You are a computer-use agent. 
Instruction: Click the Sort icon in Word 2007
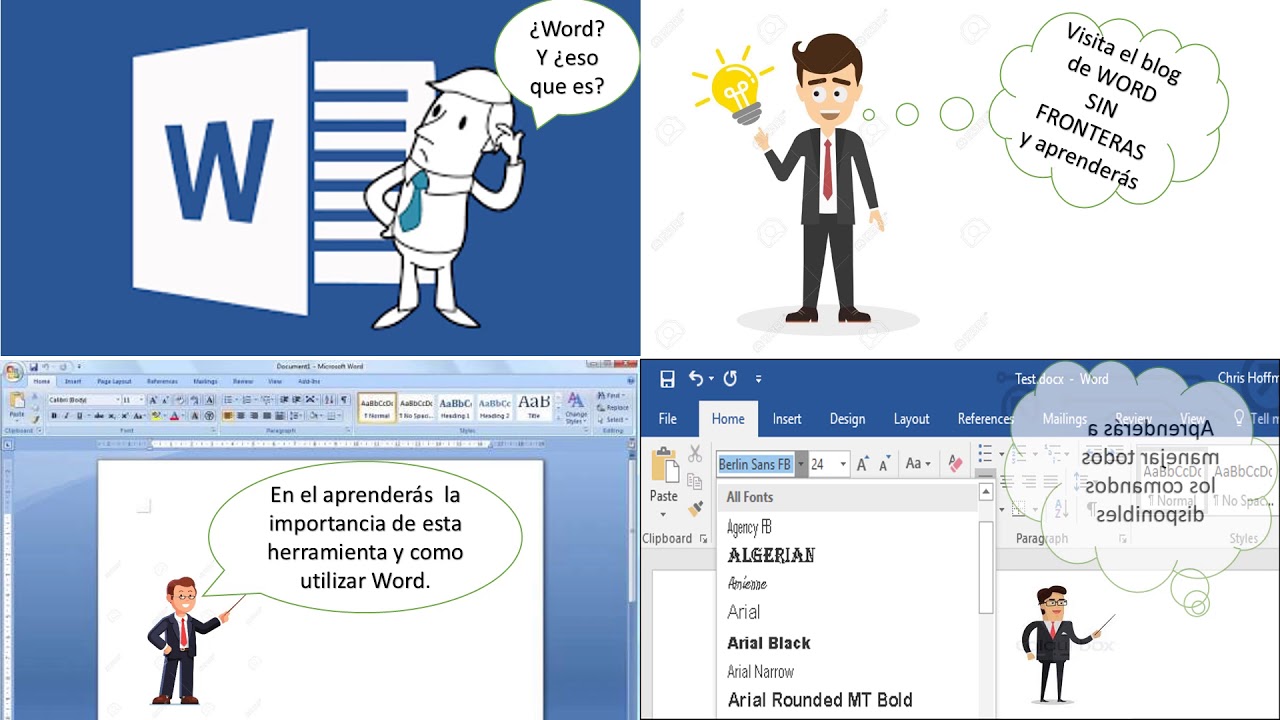(x=330, y=399)
